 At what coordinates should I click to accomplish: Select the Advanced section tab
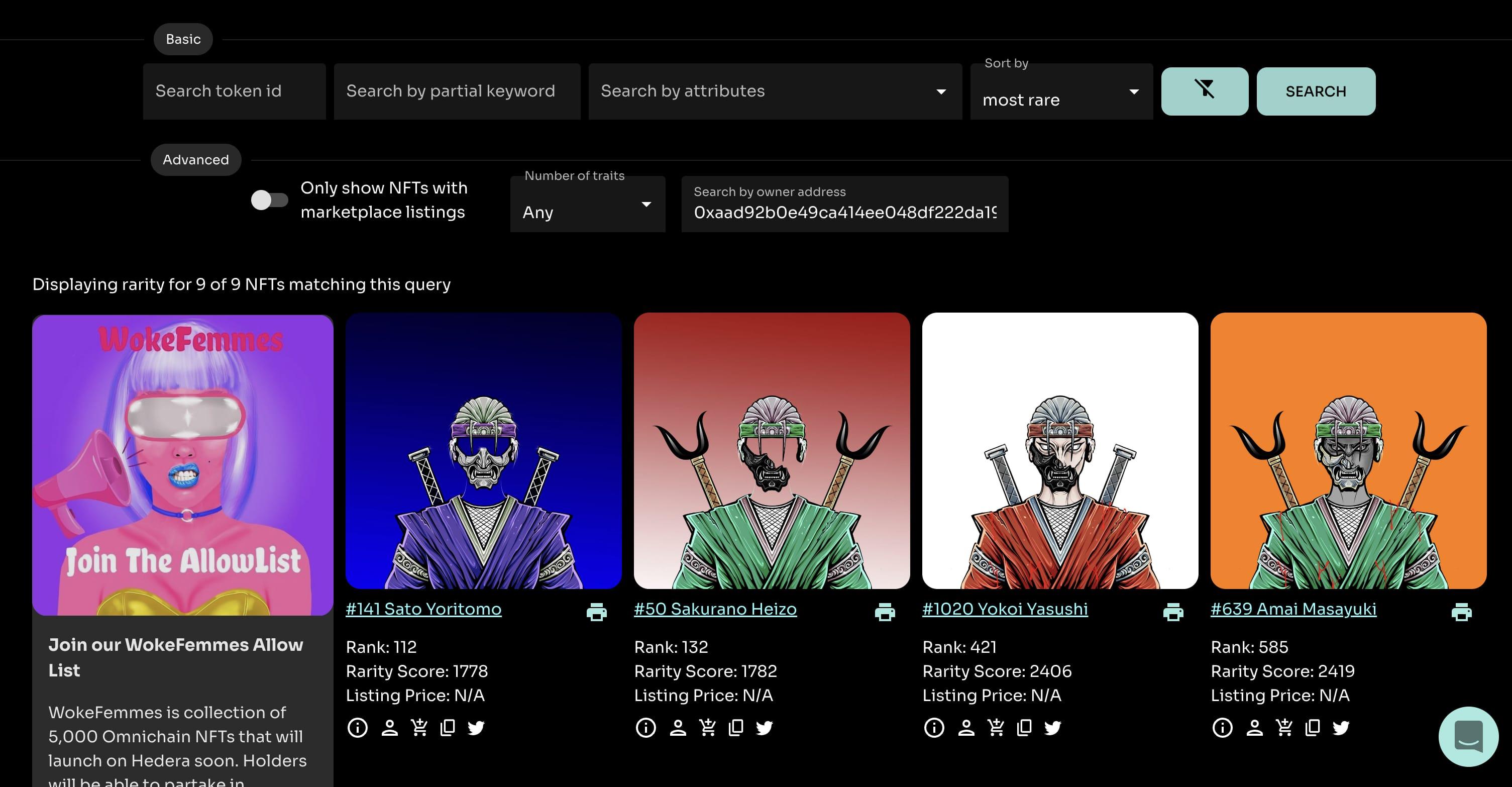195,160
